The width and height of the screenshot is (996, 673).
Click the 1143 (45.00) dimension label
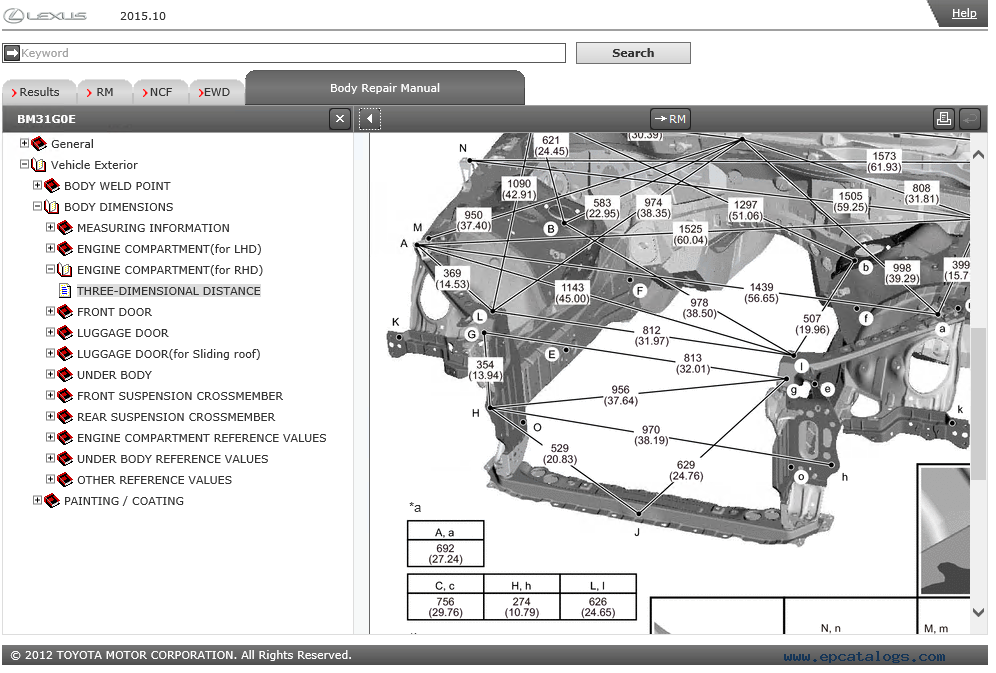tap(572, 293)
